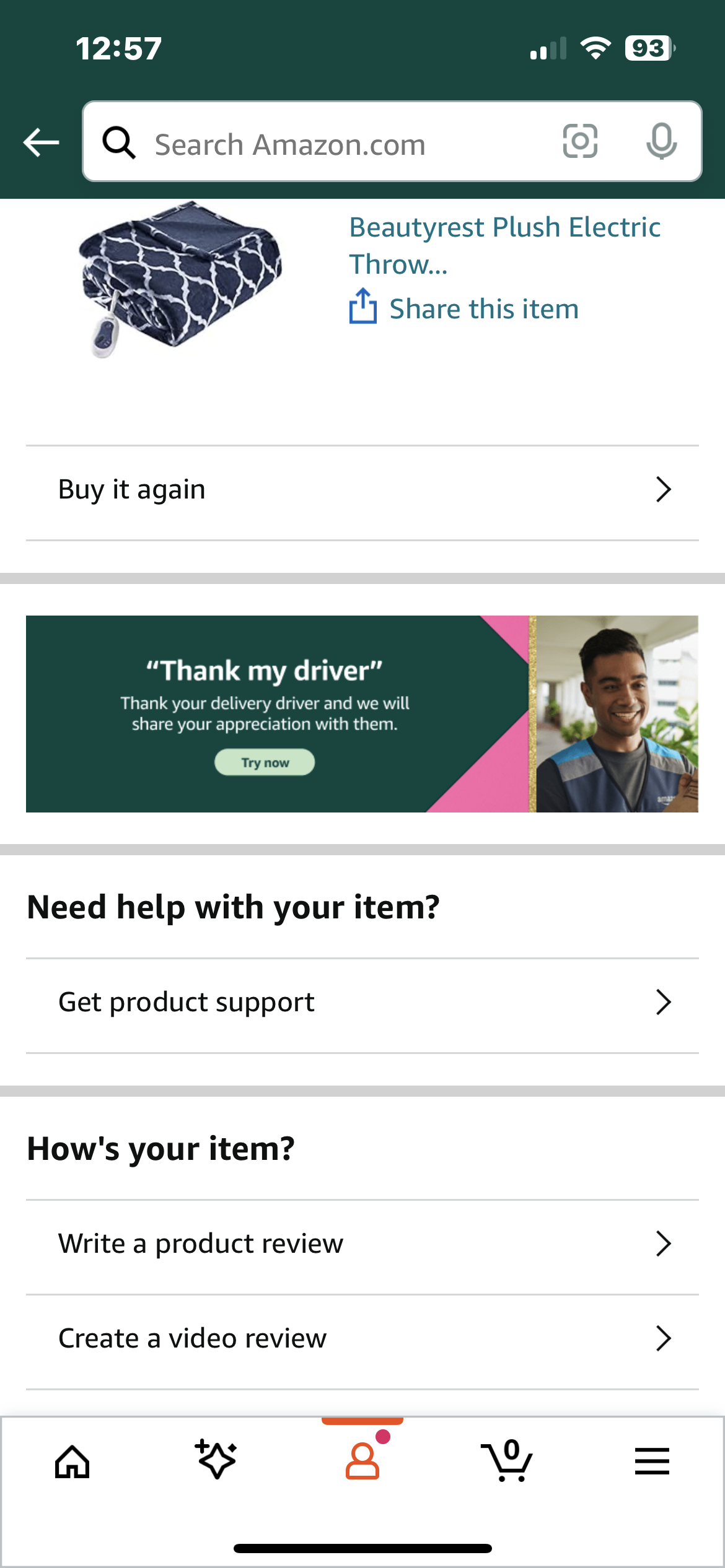The width and height of the screenshot is (725, 1568).
Task: Open camera lens search icon
Action: click(580, 141)
